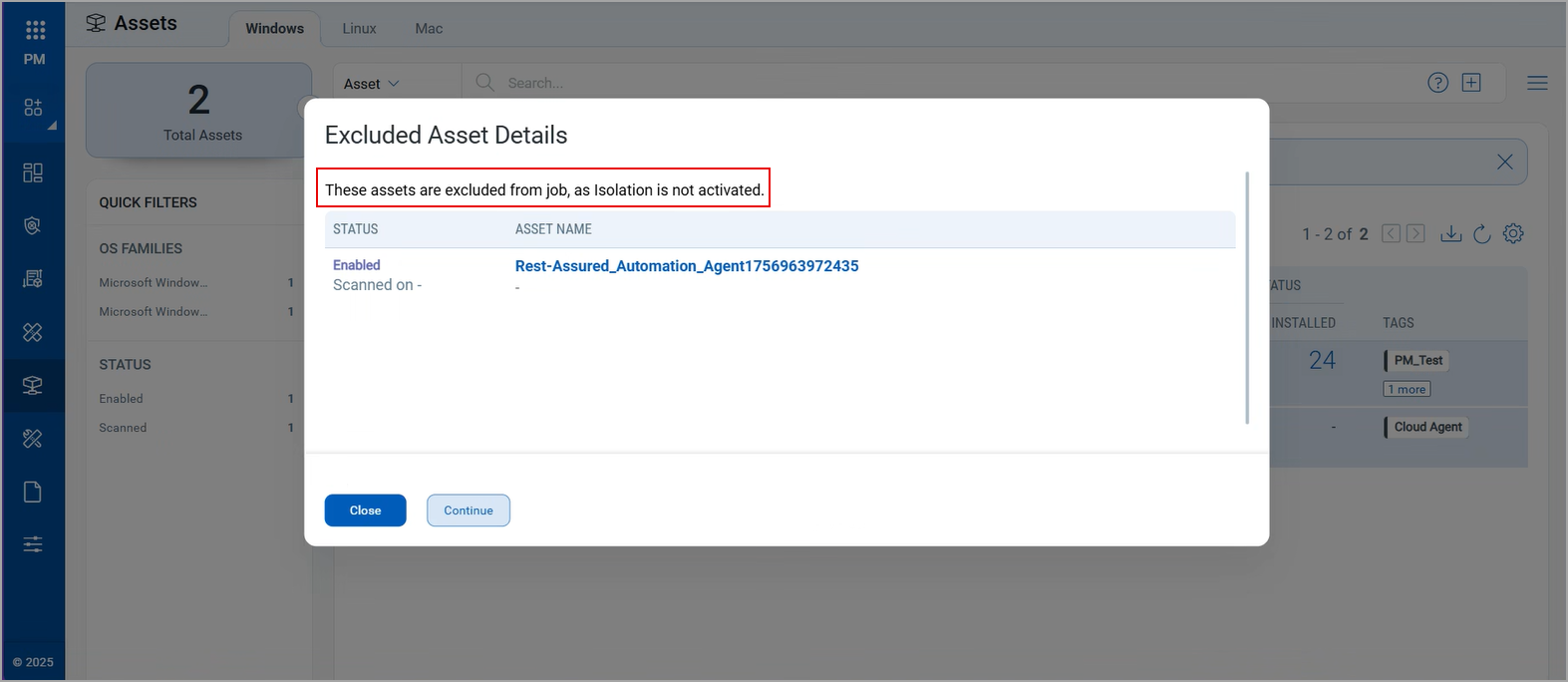Click the PM_Test tag
Image resolution: width=1568 pixels, height=682 pixels.
(1416, 360)
